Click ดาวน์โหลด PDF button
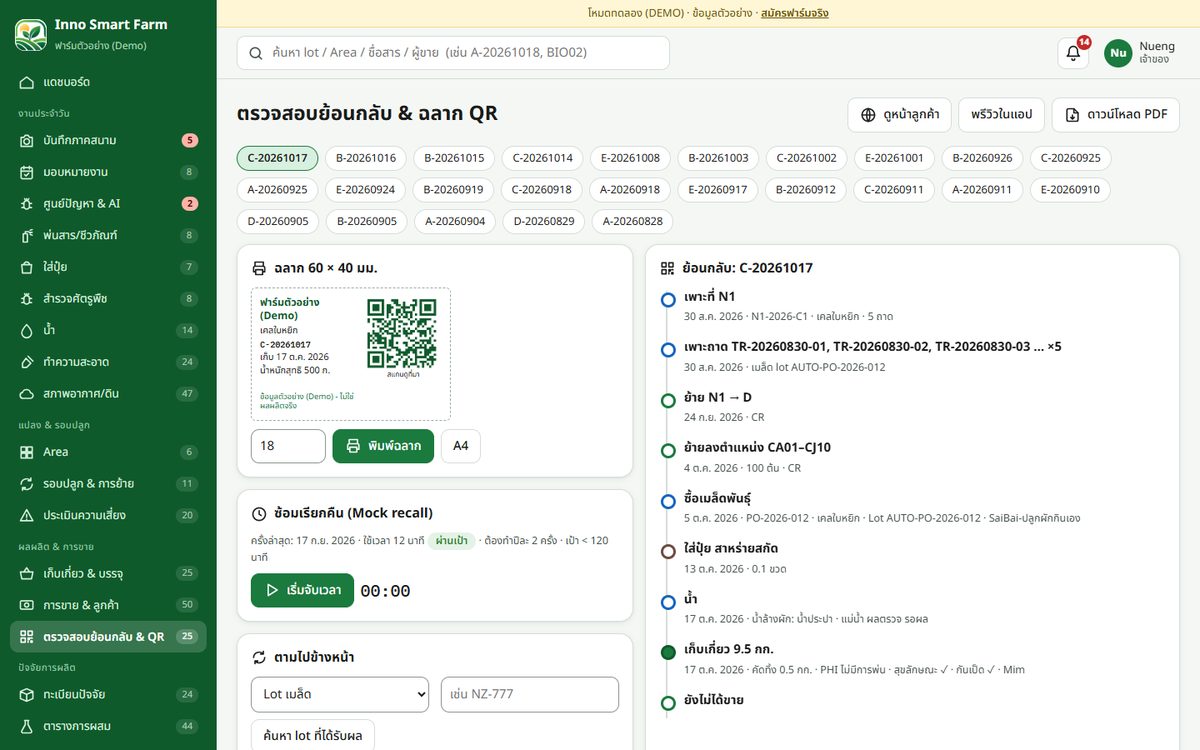Image resolution: width=1200 pixels, height=750 pixels. pyautogui.click(x=1115, y=115)
